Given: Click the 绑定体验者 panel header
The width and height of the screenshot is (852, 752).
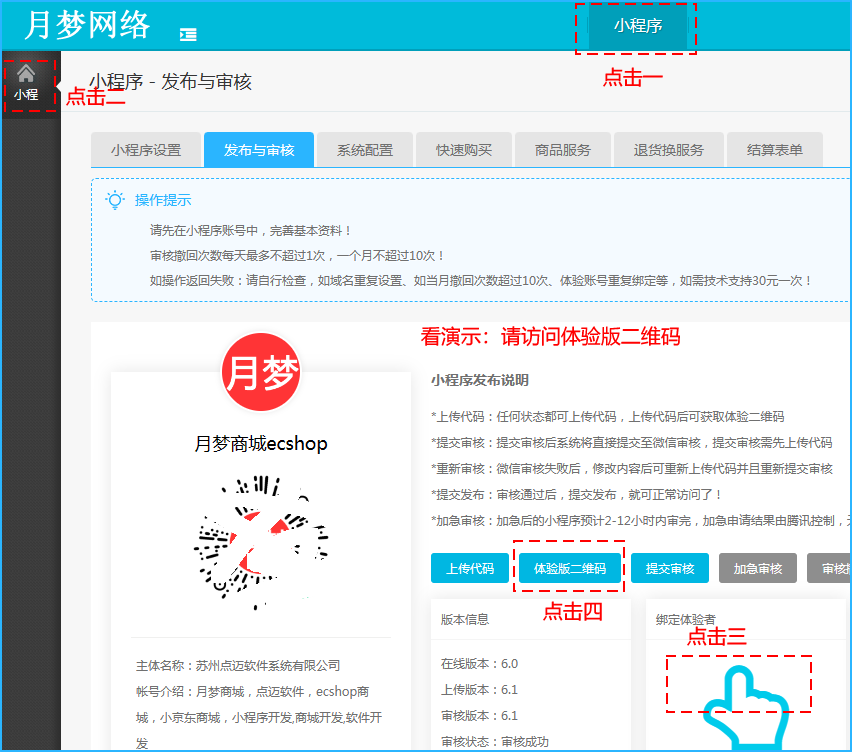Looking at the screenshot, I should click(686, 619).
